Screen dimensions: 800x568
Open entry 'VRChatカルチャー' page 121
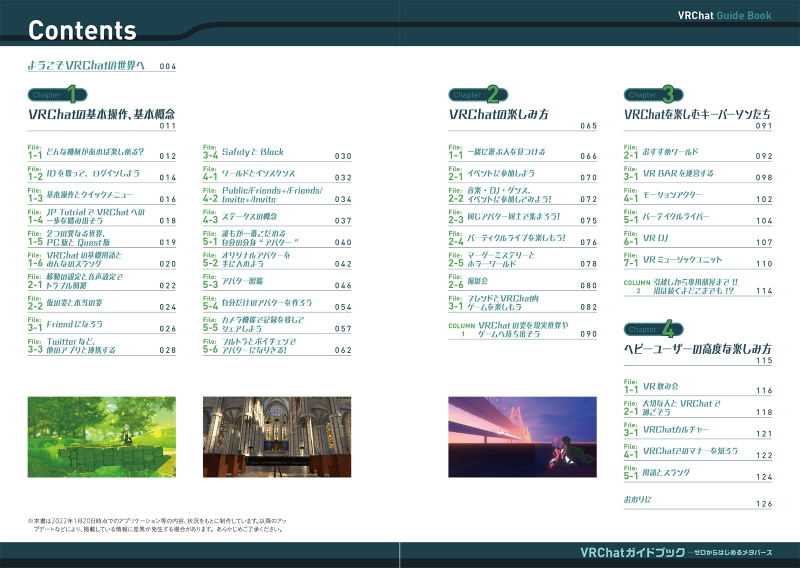click(x=697, y=430)
